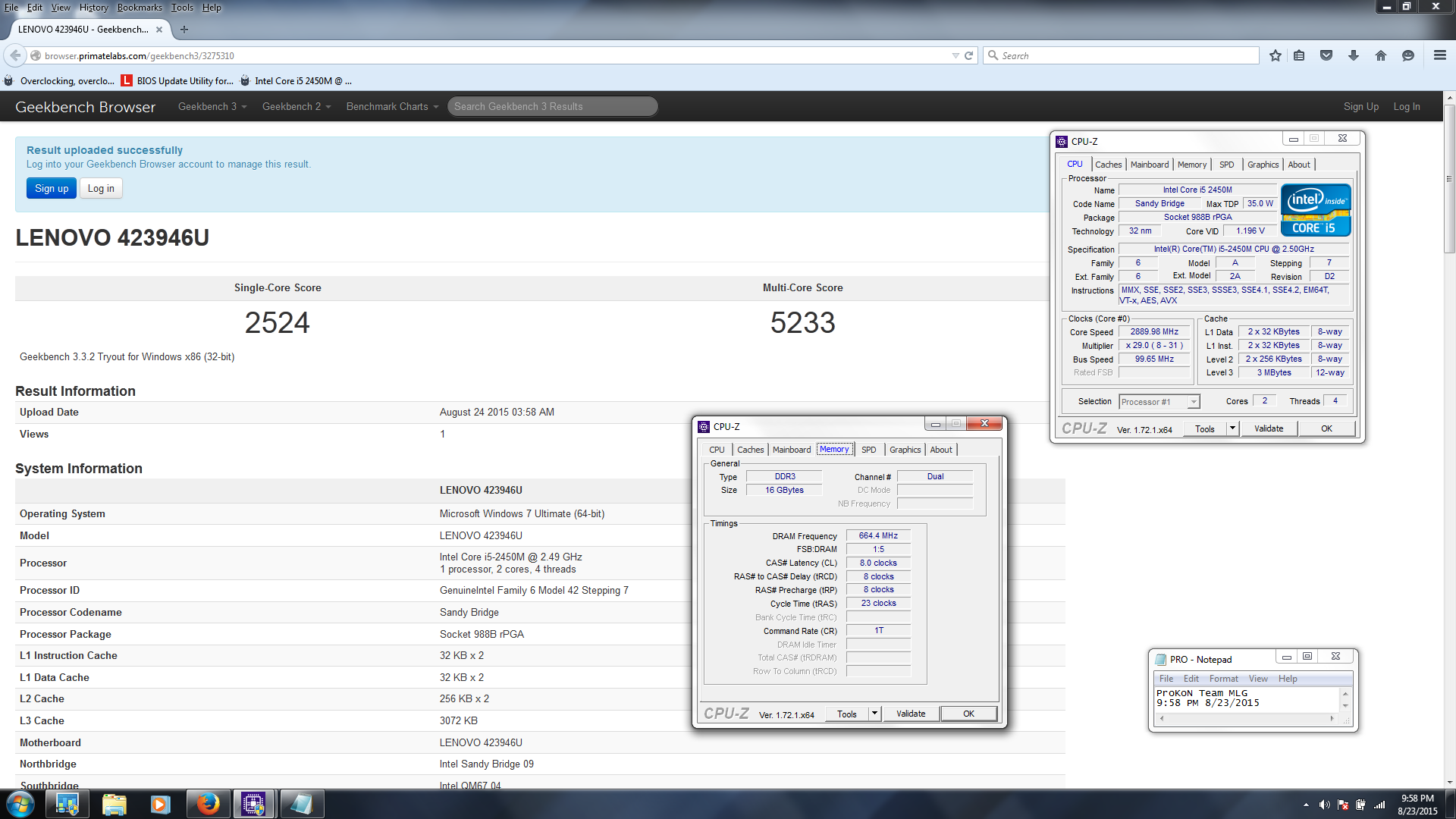Image resolution: width=1456 pixels, height=819 pixels.
Task: Expand the Geekbench 3 dropdown menu
Action: click(x=212, y=107)
